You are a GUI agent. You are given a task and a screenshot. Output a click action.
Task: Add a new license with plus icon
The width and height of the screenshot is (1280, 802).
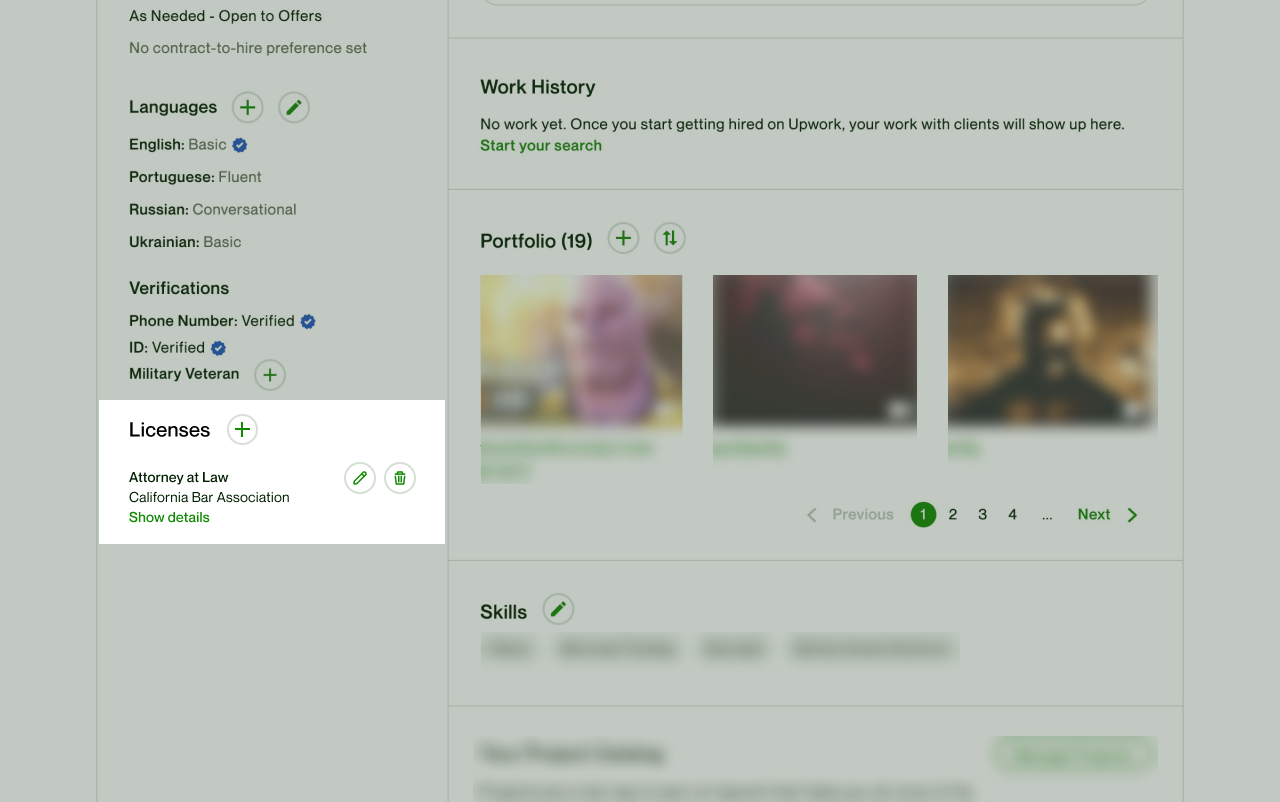(x=242, y=429)
